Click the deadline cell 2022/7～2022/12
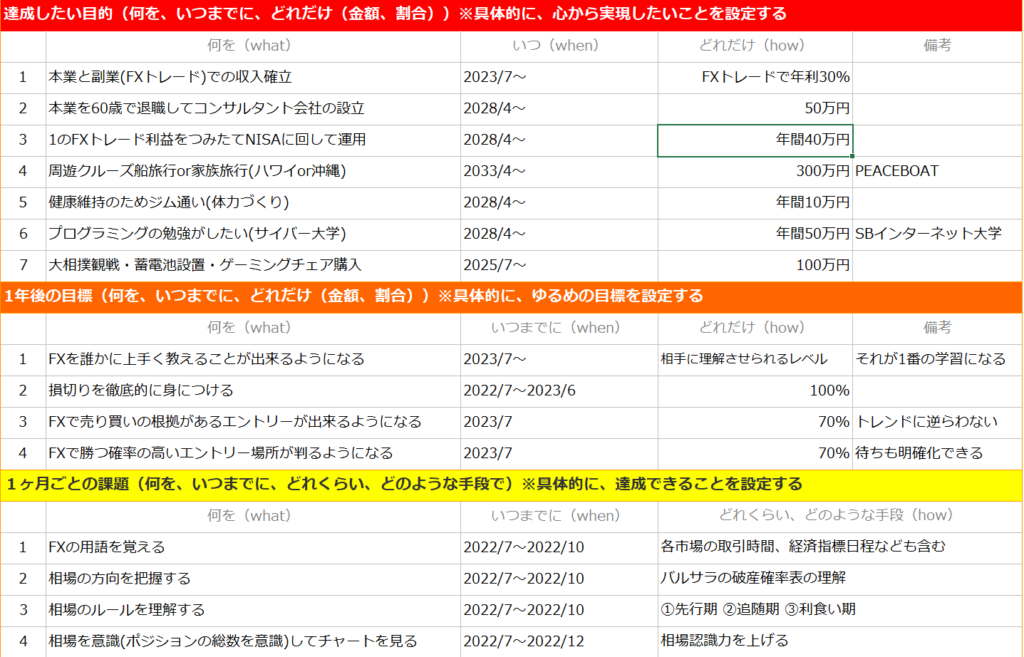 558,641
